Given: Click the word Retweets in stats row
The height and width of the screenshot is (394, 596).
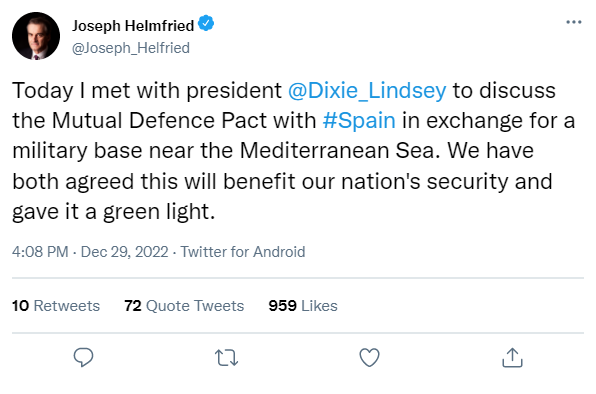Looking at the screenshot, I should (x=67, y=305).
